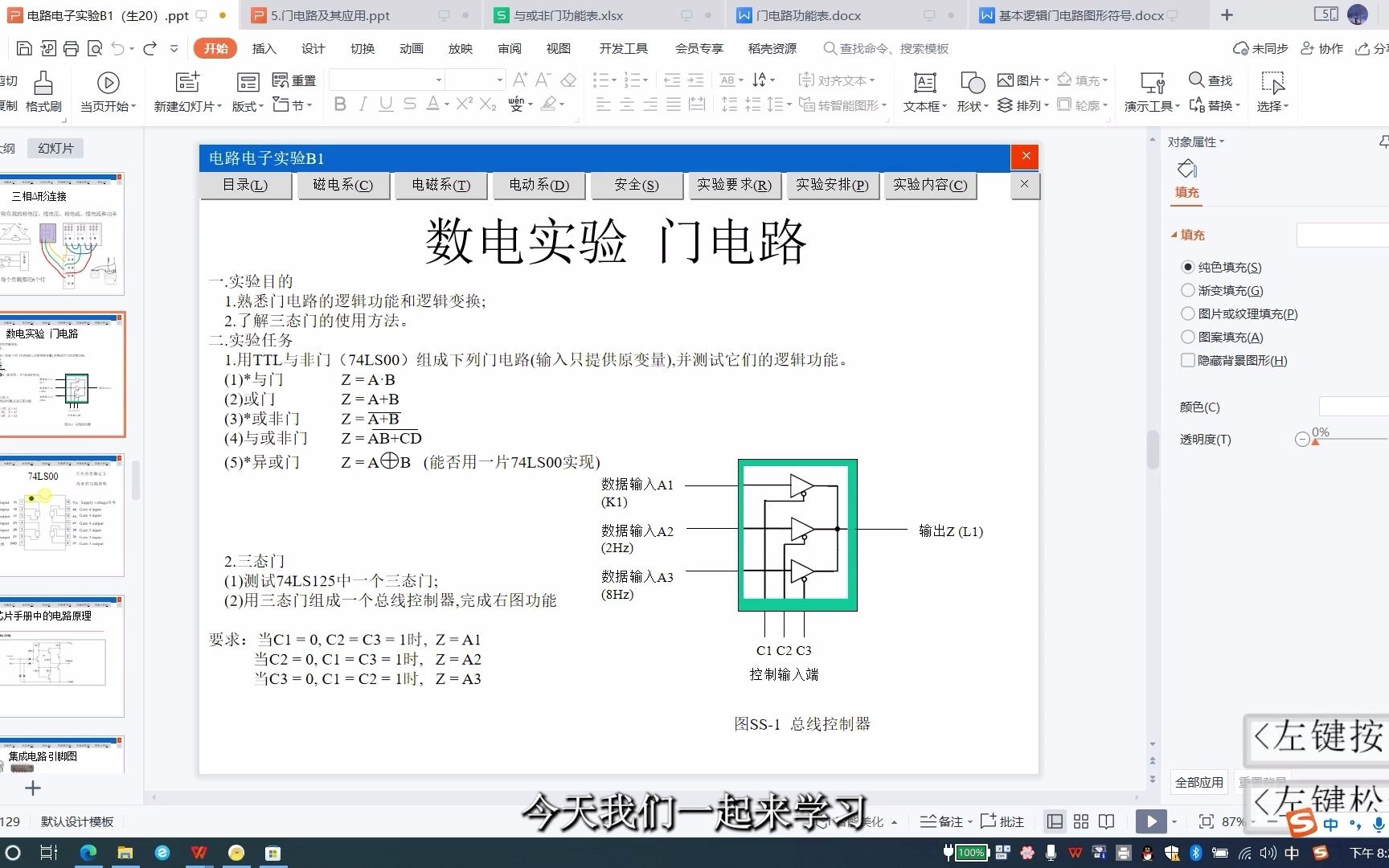This screenshot has width=1389, height=868.
Task: Check Hide background graphics (隐藏背景图形)
Action: point(1188,360)
